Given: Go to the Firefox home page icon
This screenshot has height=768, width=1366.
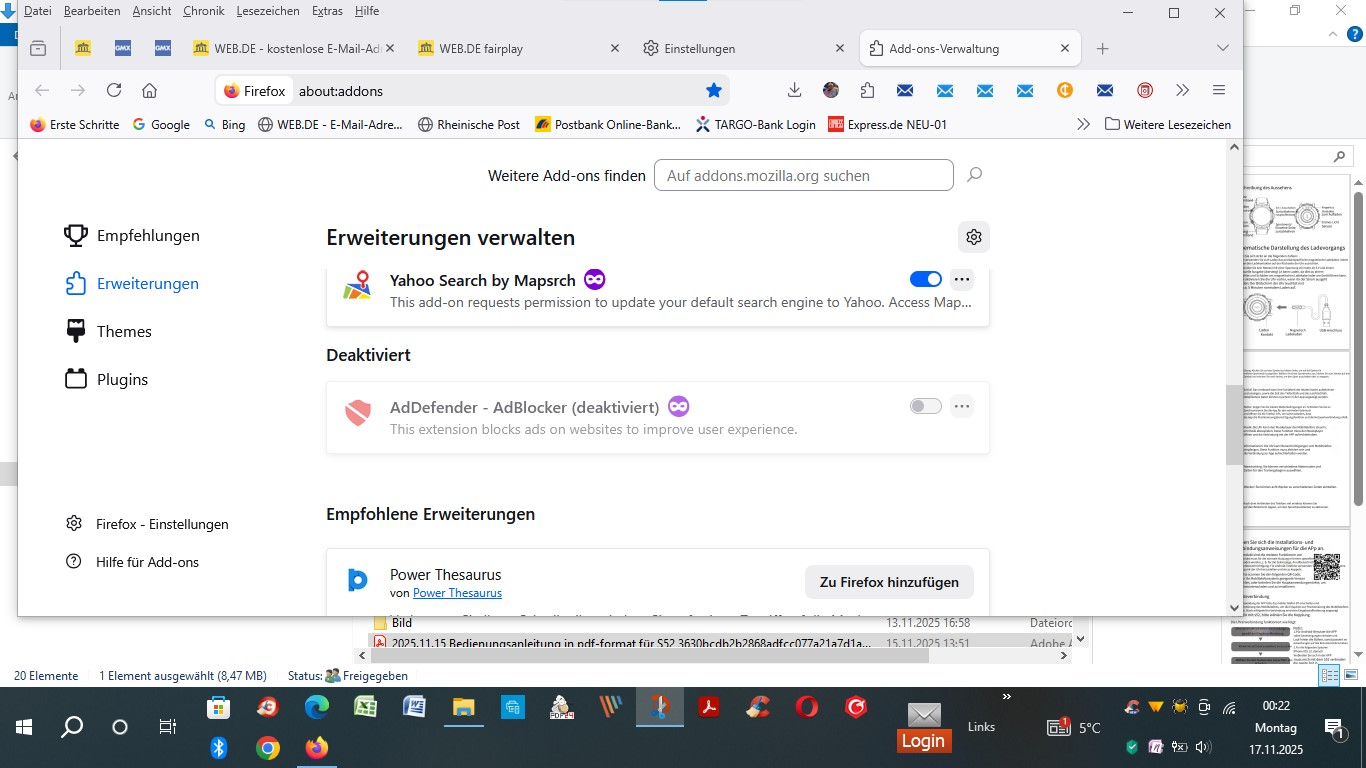Looking at the screenshot, I should pyautogui.click(x=149, y=90).
